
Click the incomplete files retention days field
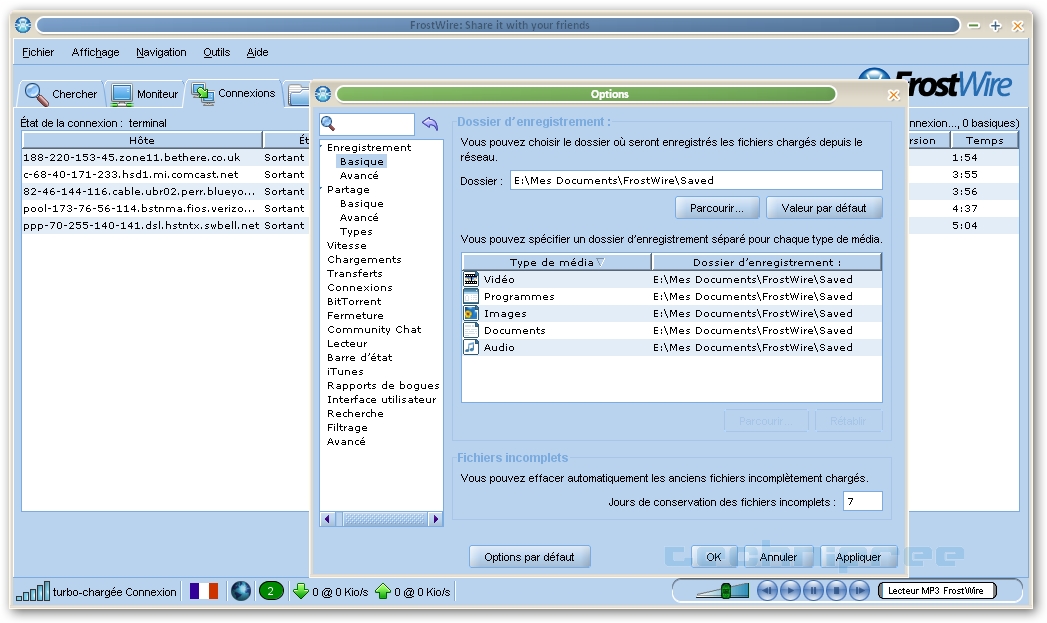[x=862, y=502]
